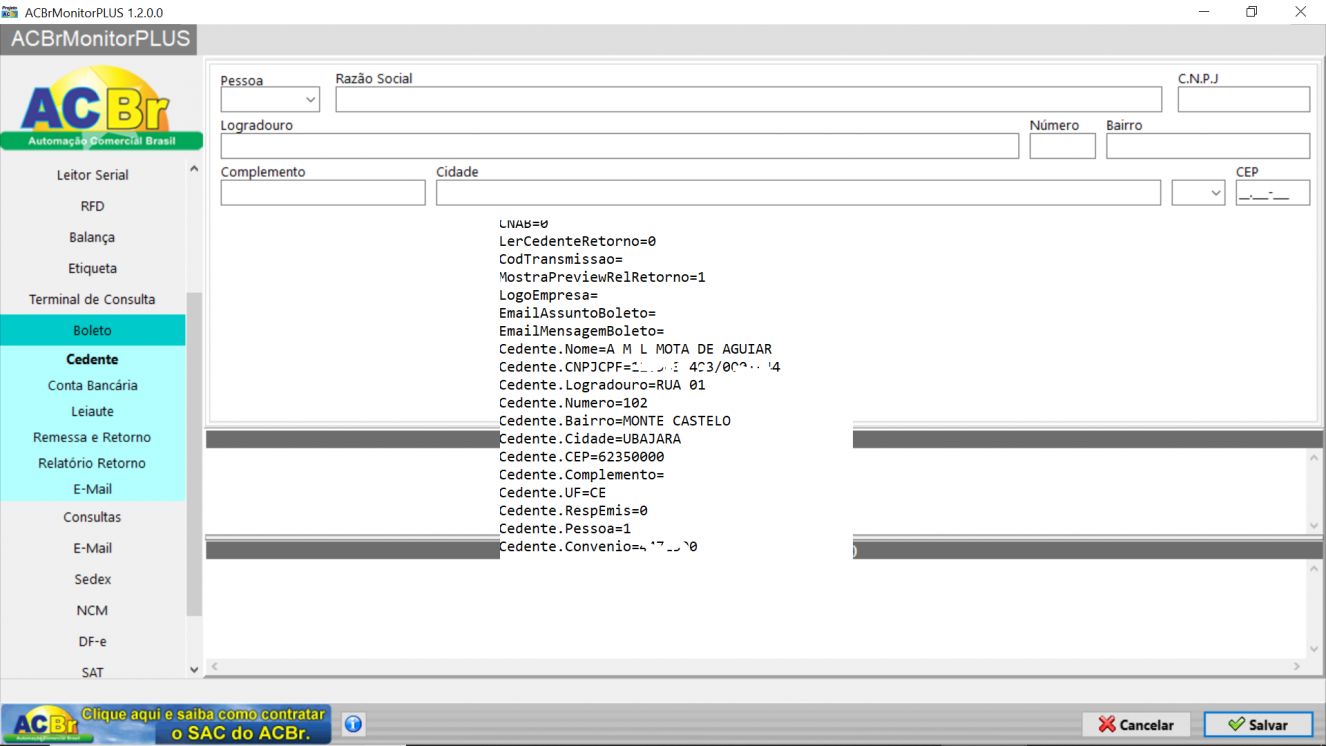This screenshot has width=1326, height=746.
Task: Select SAT in sidebar
Action: [x=92, y=672]
